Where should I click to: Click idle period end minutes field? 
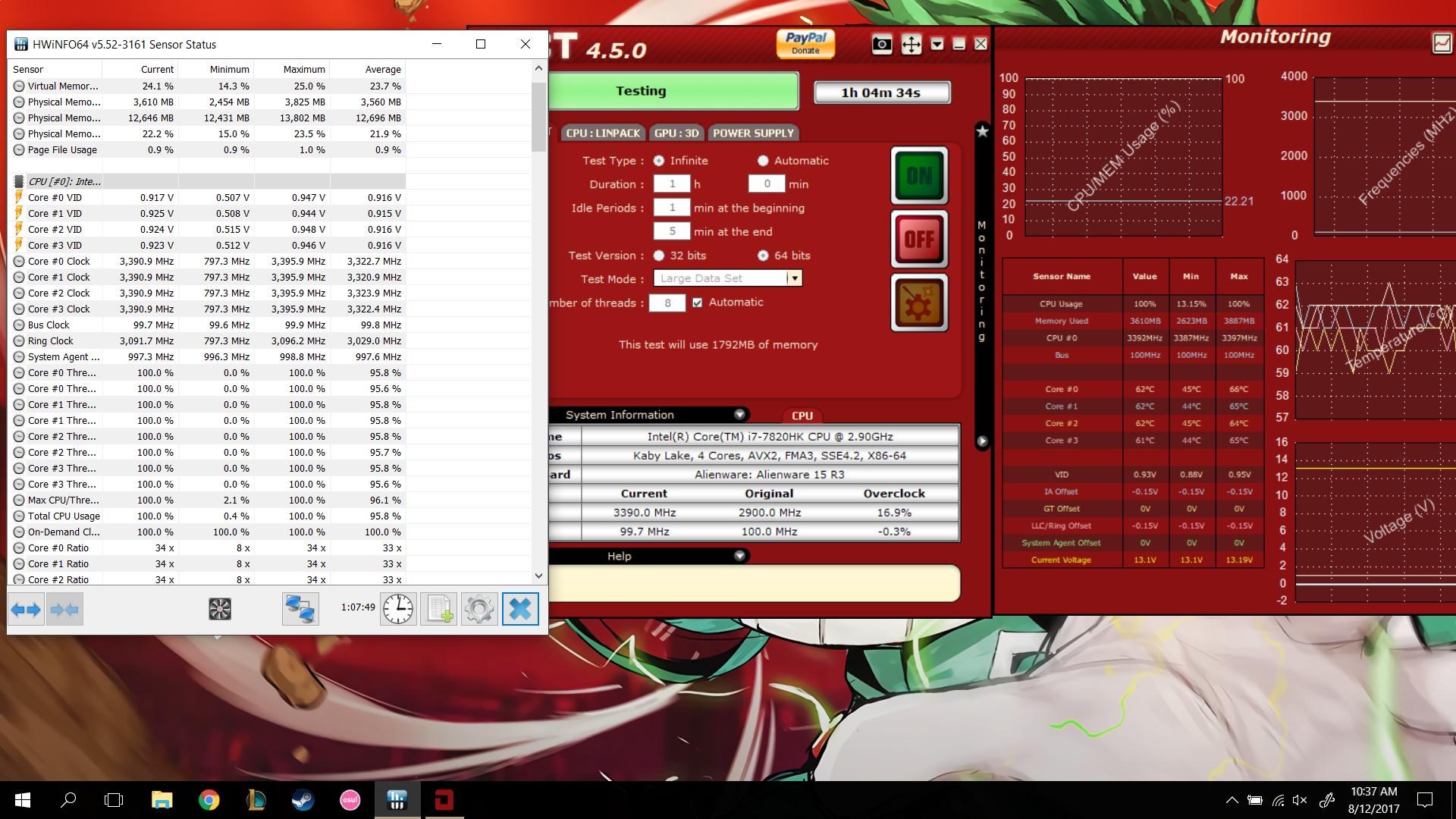tap(672, 231)
